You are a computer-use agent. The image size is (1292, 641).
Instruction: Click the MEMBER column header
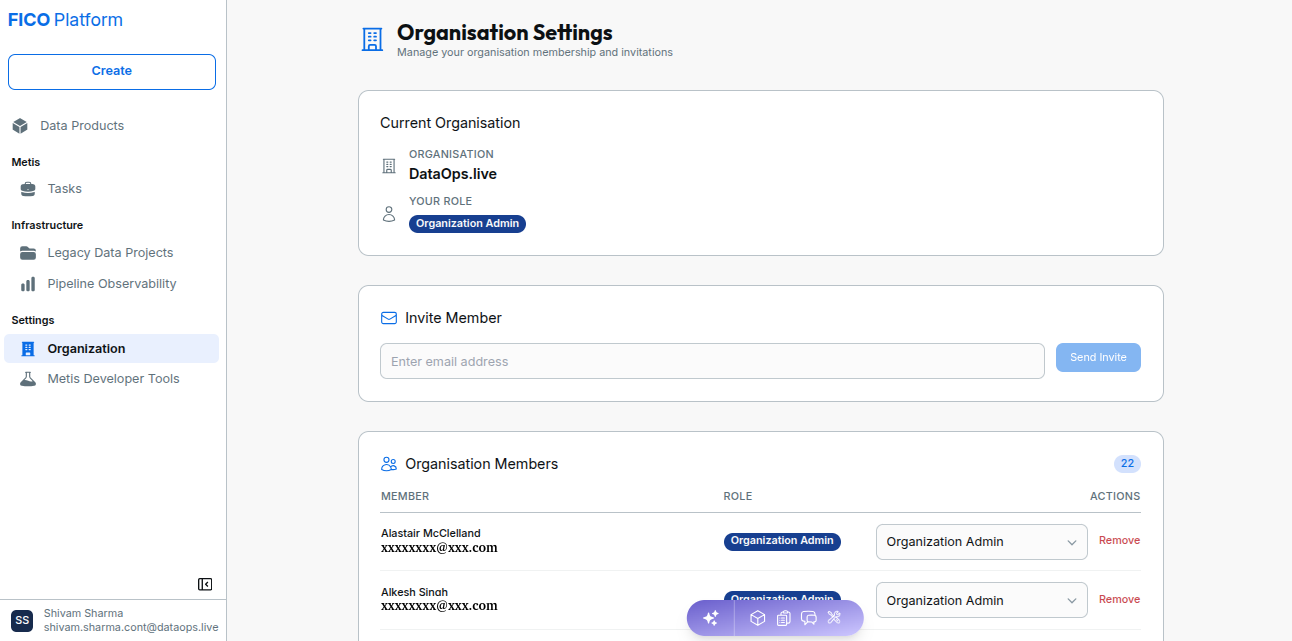(x=405, y=496)
